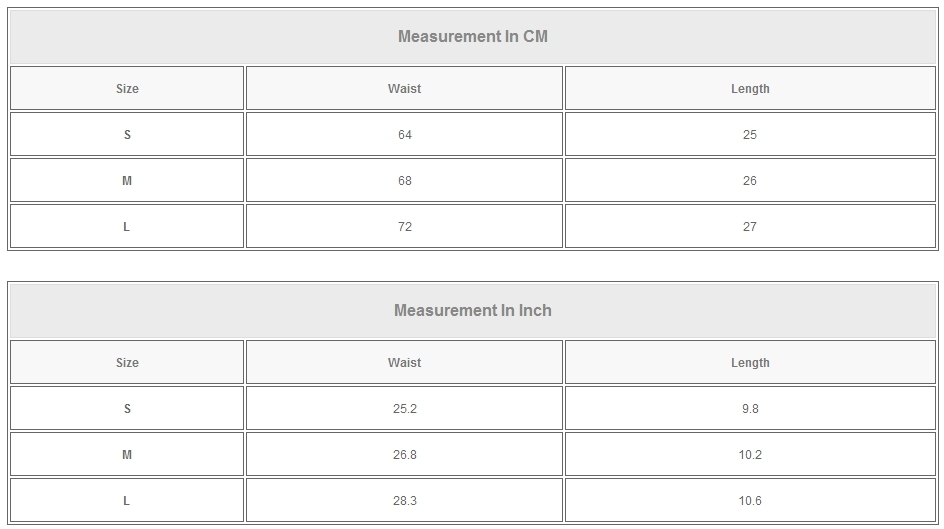Click the waist value 64 cell
Screen dimensions: 944x529
pos(404,135)
